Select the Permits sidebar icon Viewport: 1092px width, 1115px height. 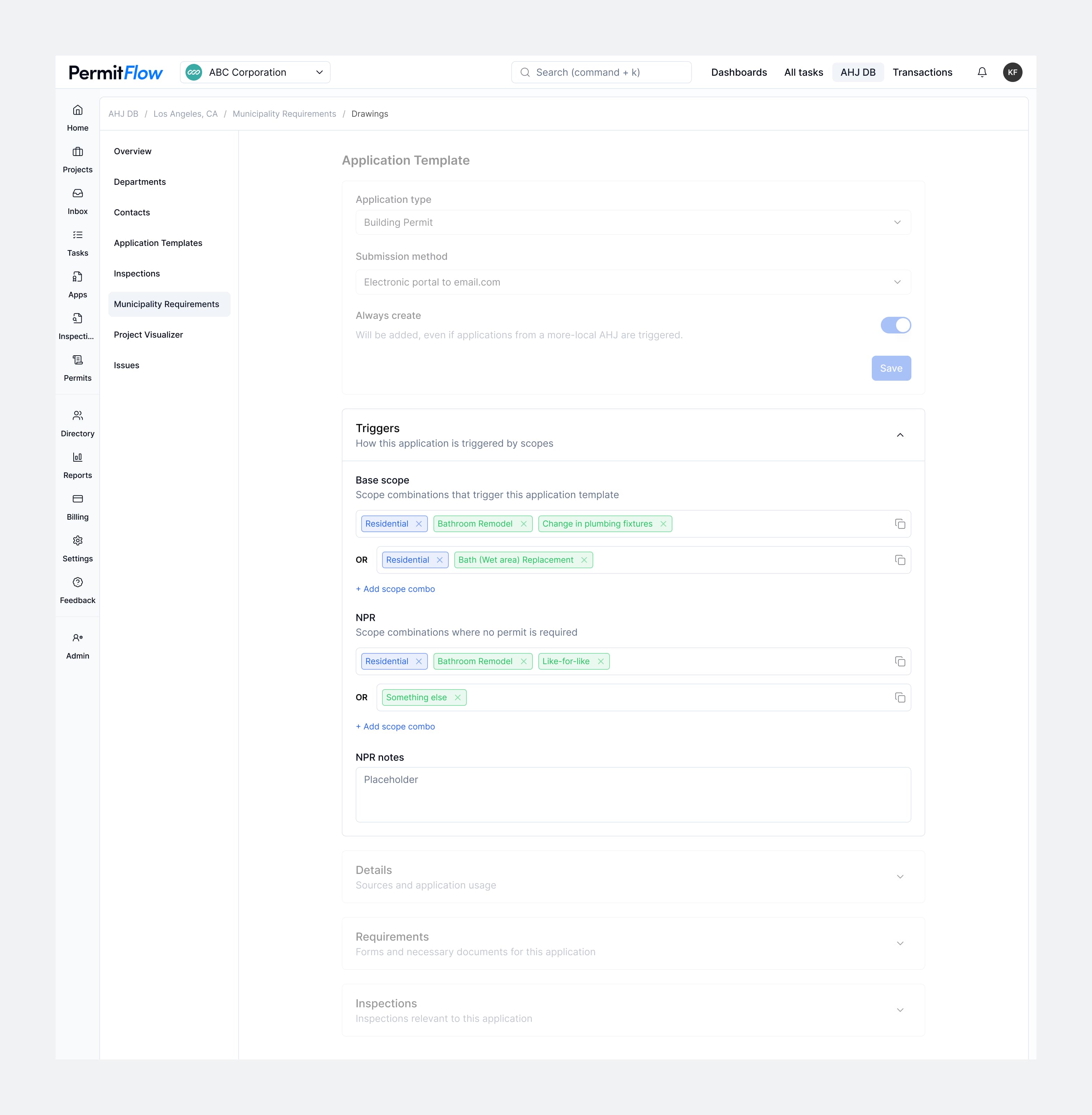[x=77, y=368]
